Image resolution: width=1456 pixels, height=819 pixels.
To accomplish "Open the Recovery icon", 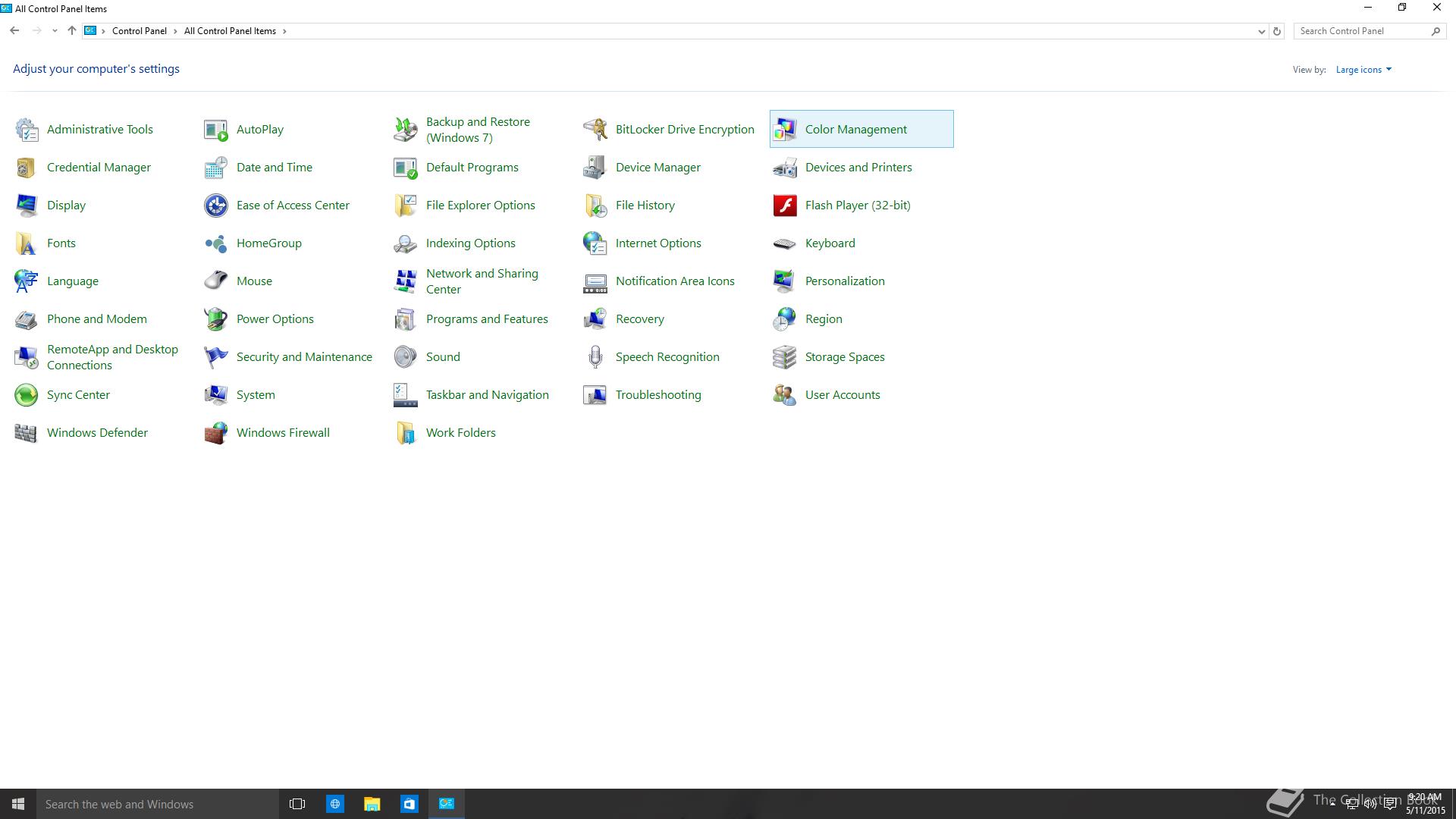I will (x=595, y=319).
